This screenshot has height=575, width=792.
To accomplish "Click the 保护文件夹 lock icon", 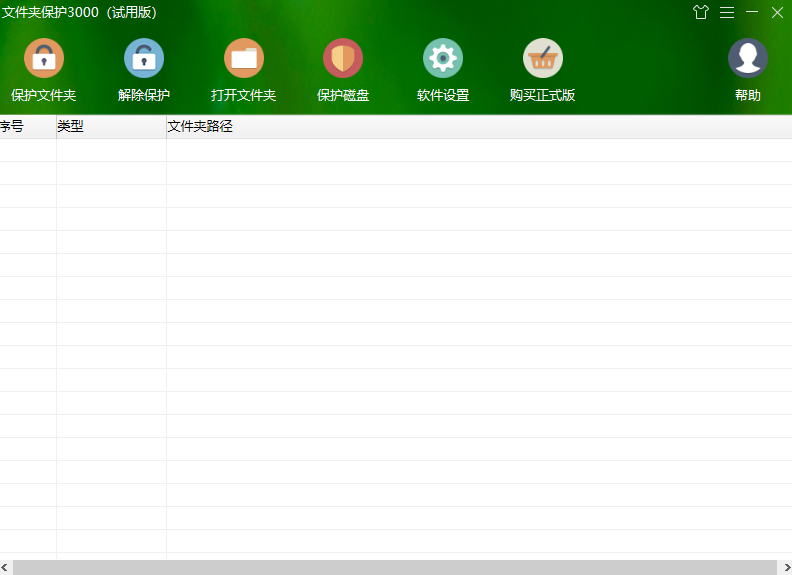I will [44, 59].
